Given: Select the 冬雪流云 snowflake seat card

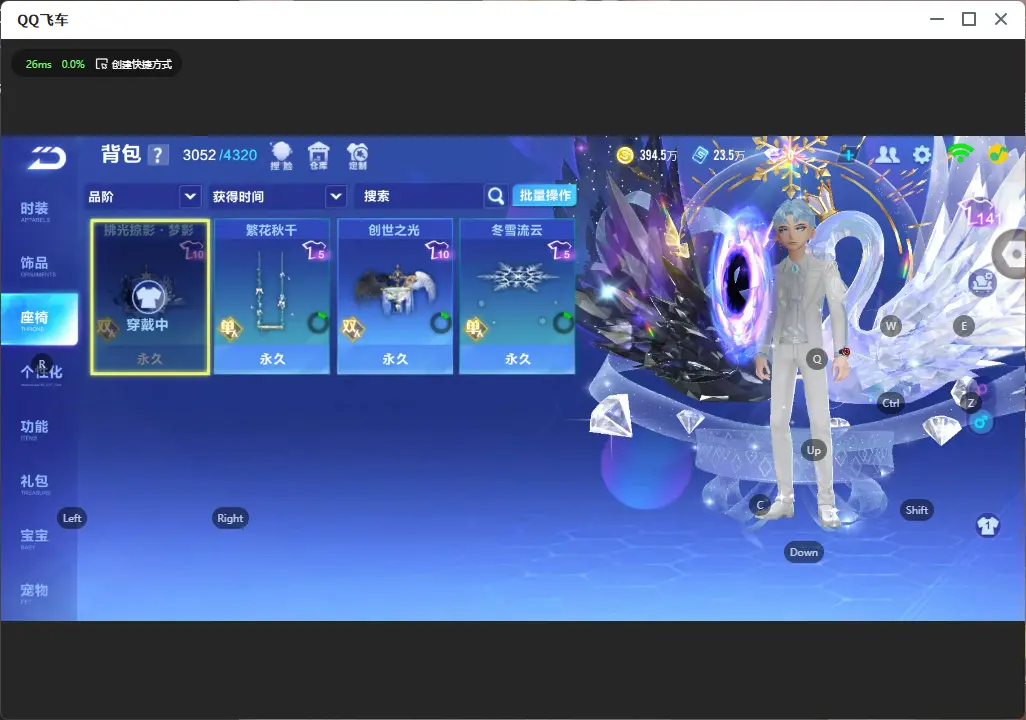Looking at the screenshot, I should coord(517,297).
